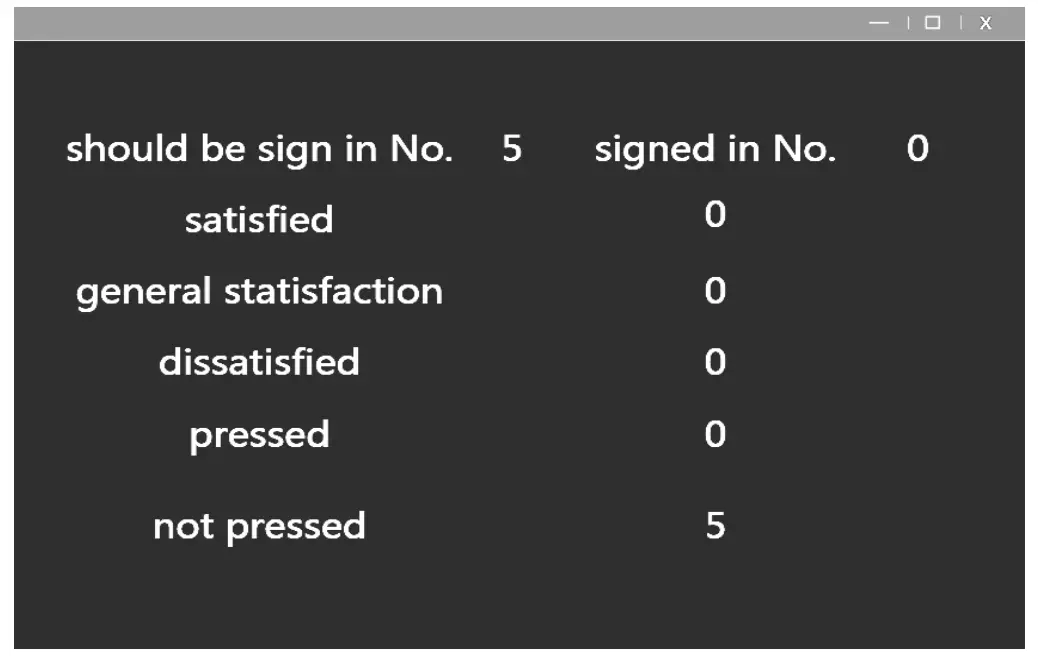Click the 'signed in No.' label
This screenshot has width=1038, height=666.
[715, 150]
